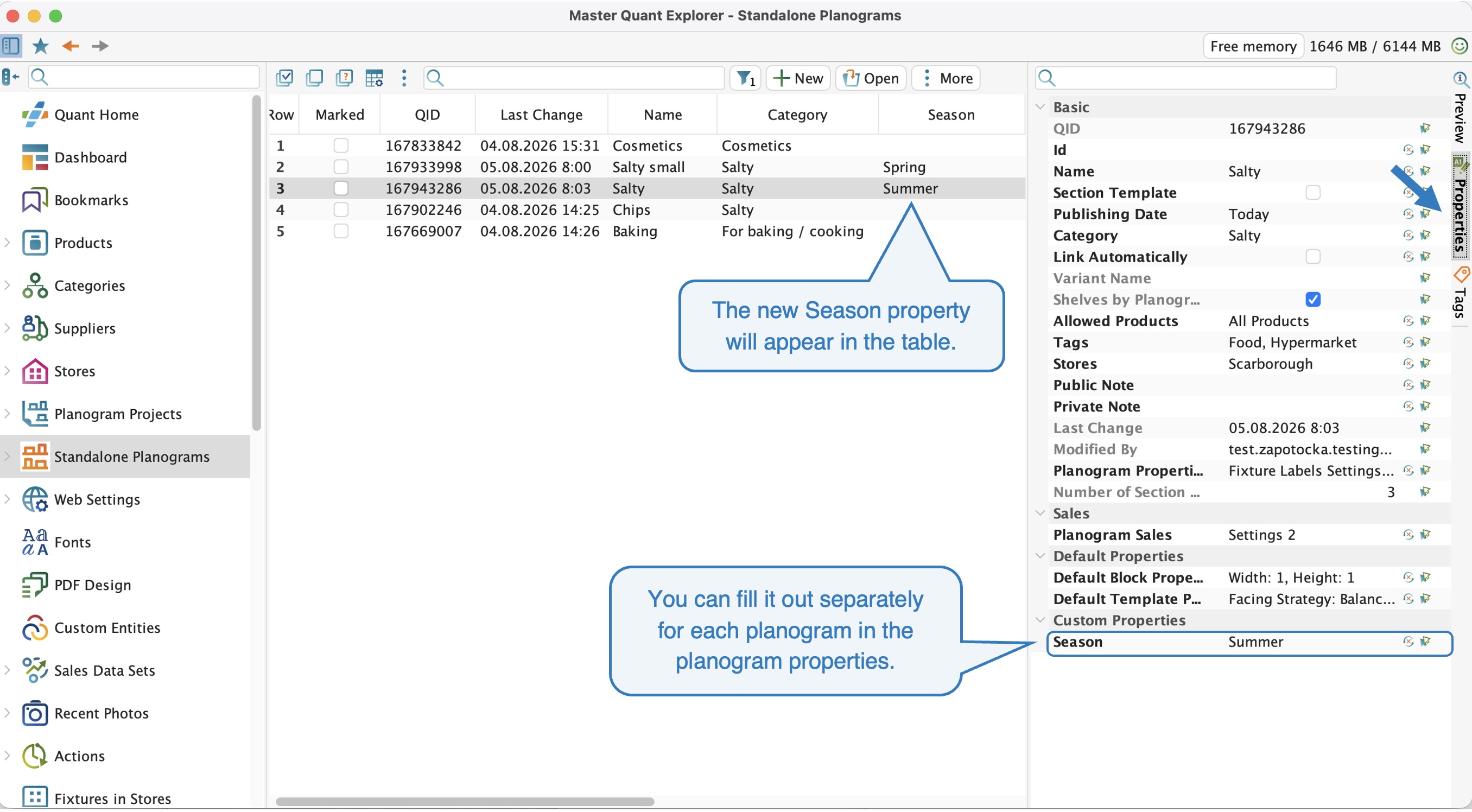Image resolution: width=1472 pixels, height=812 pixels.
Task: Select Stores in the sidebar
Action: pos(75,371)
